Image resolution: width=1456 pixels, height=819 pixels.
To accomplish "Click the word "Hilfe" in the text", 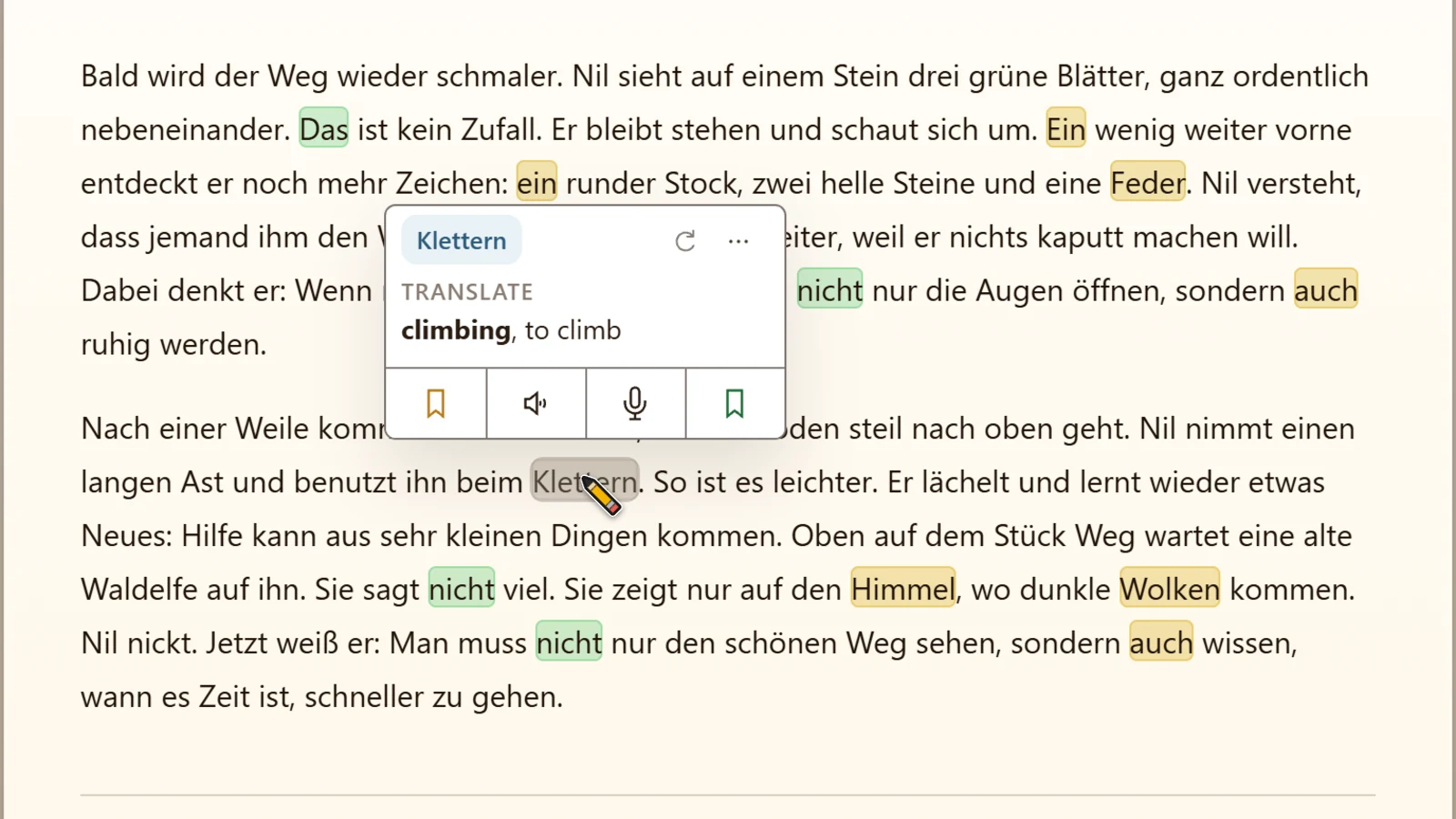I will 212,535.
